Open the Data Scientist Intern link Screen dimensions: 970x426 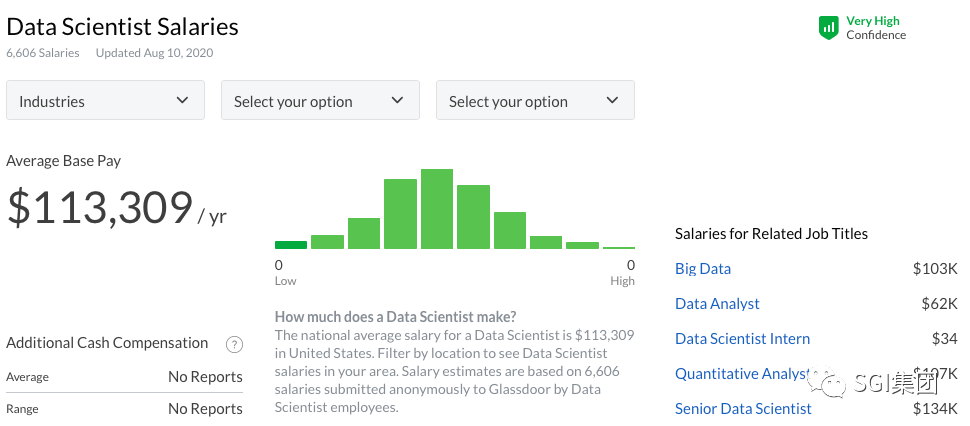pos(742,339)
